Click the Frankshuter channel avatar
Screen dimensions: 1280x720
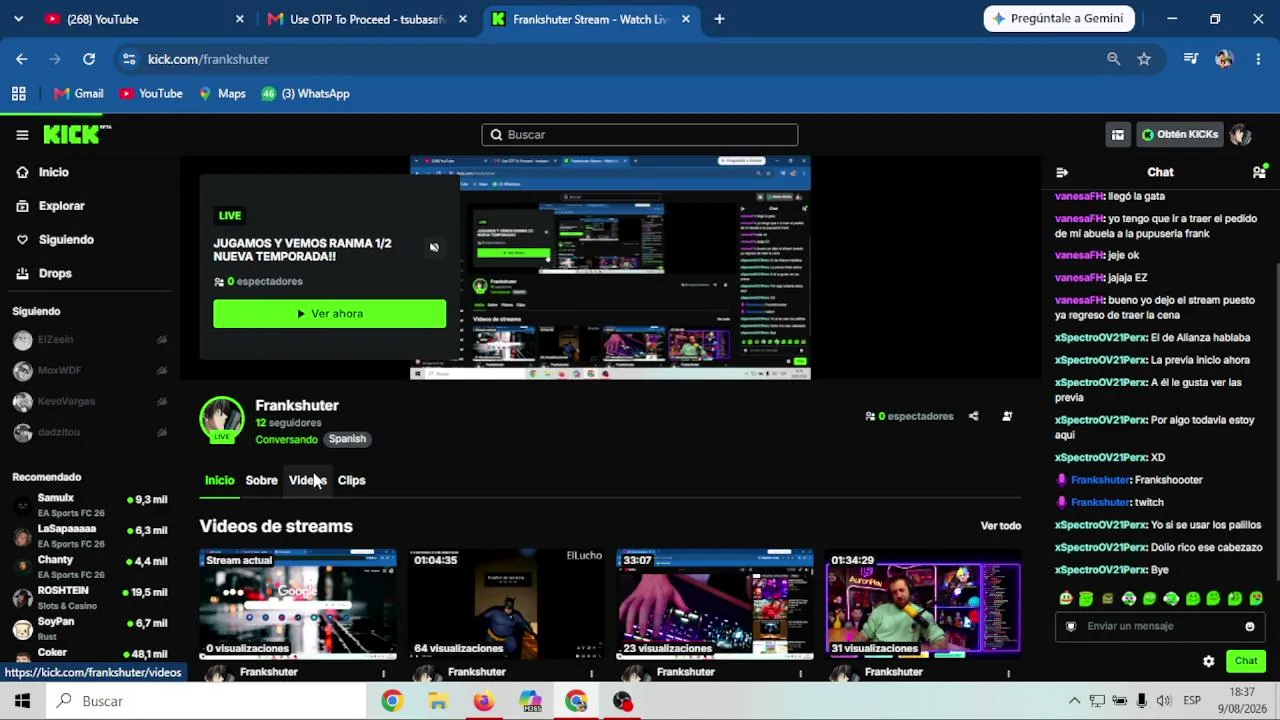click(222, 420)
